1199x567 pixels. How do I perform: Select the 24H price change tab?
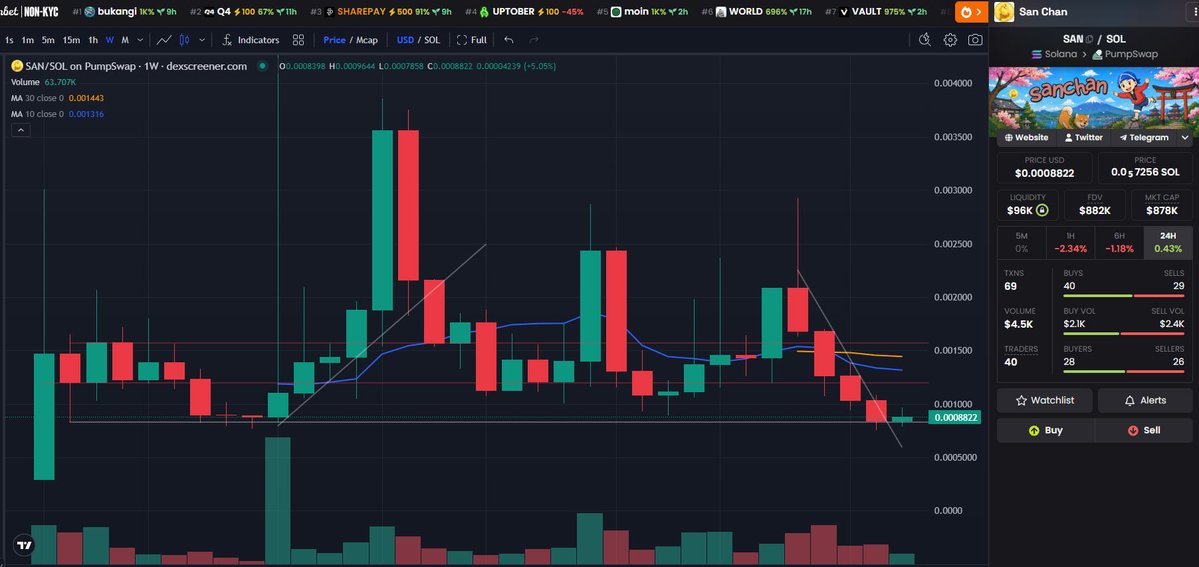(x=1168, y=243)
